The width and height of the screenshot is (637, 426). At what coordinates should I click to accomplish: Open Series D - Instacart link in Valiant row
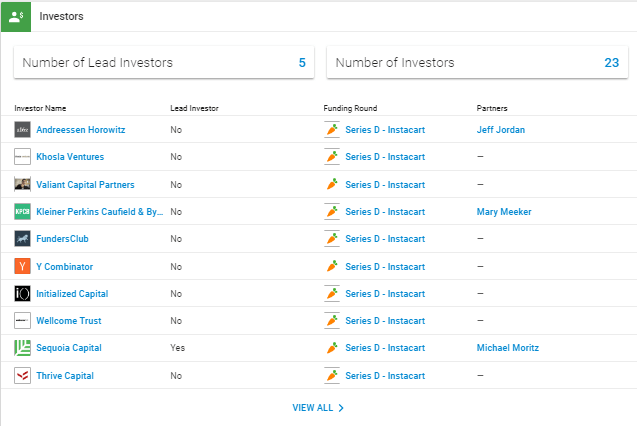tap(385, 184)
